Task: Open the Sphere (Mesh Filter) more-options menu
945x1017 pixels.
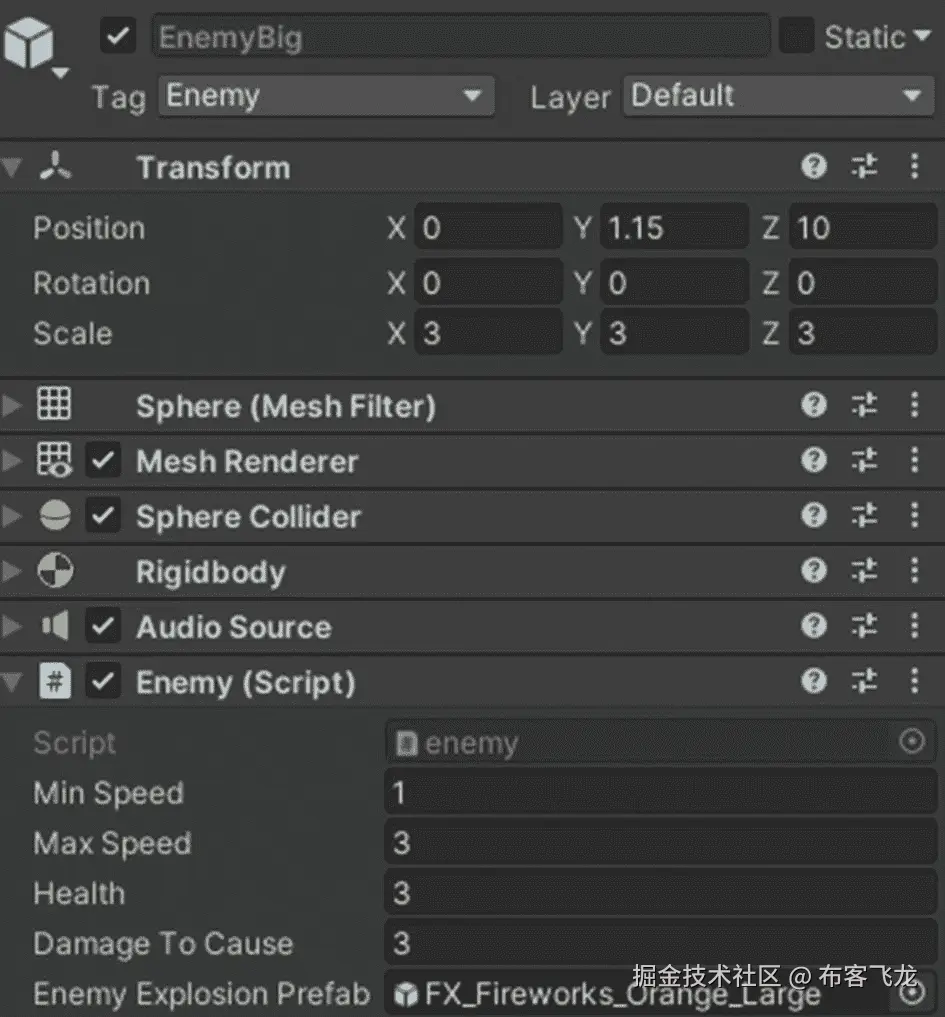Action: (x=914, y=406)
